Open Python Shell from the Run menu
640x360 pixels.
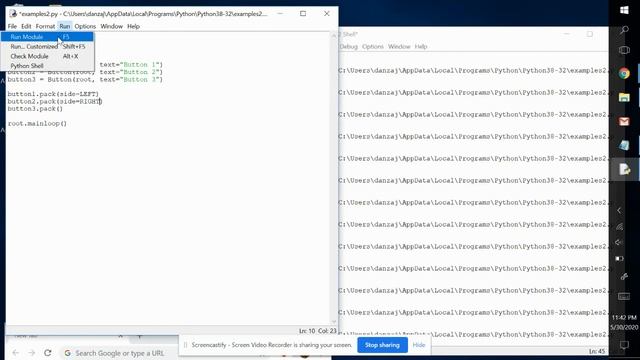pos(47,66)
